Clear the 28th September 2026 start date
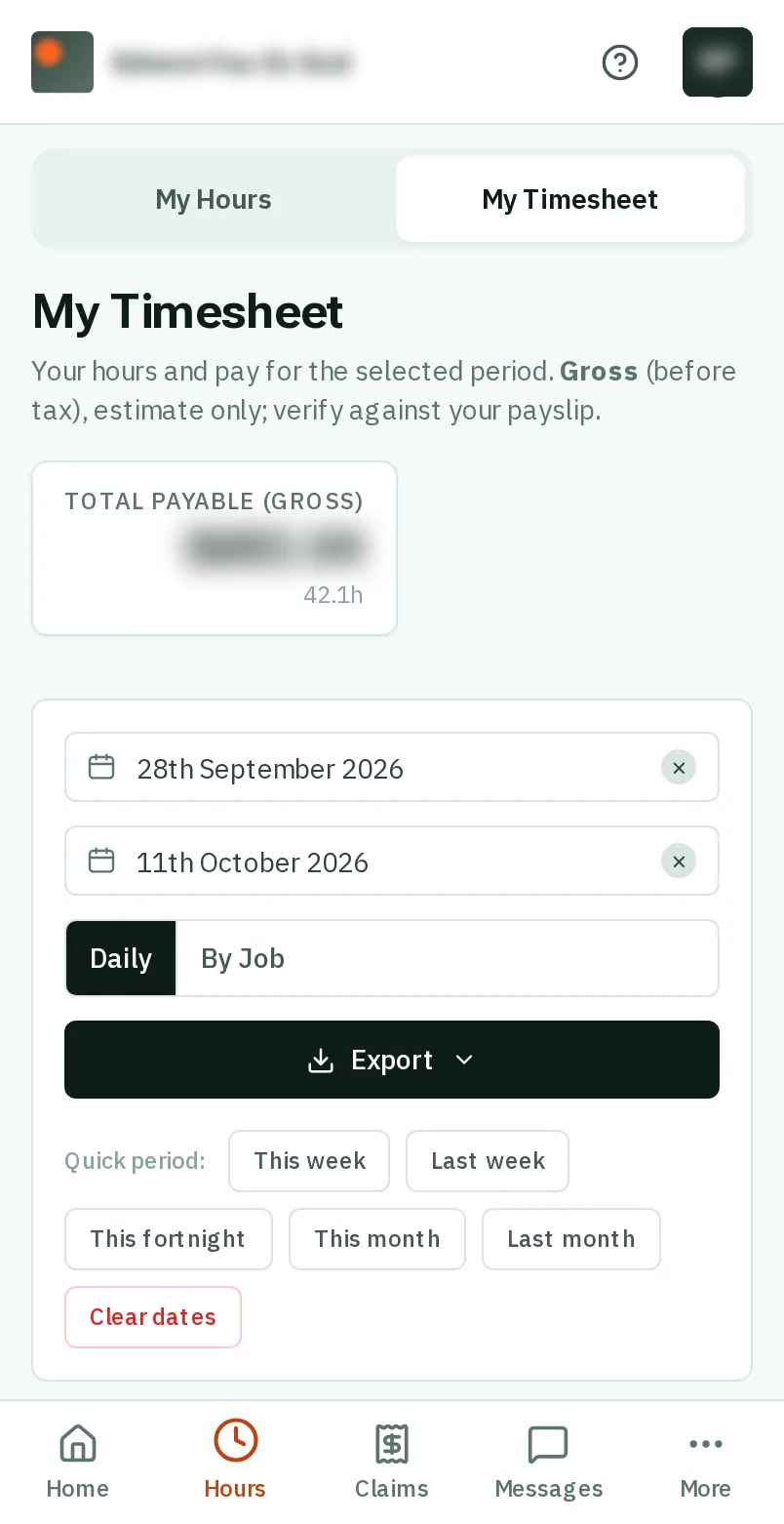Screen dimensions: 784x1524 (679, 768)
